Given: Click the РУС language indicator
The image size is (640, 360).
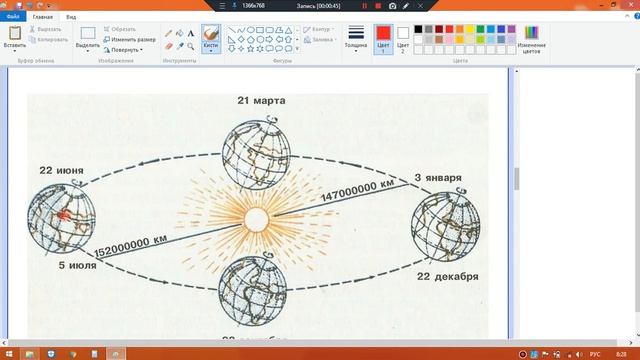Looking at the screenshot, I should pyautogui.click(x=595, y=354).
